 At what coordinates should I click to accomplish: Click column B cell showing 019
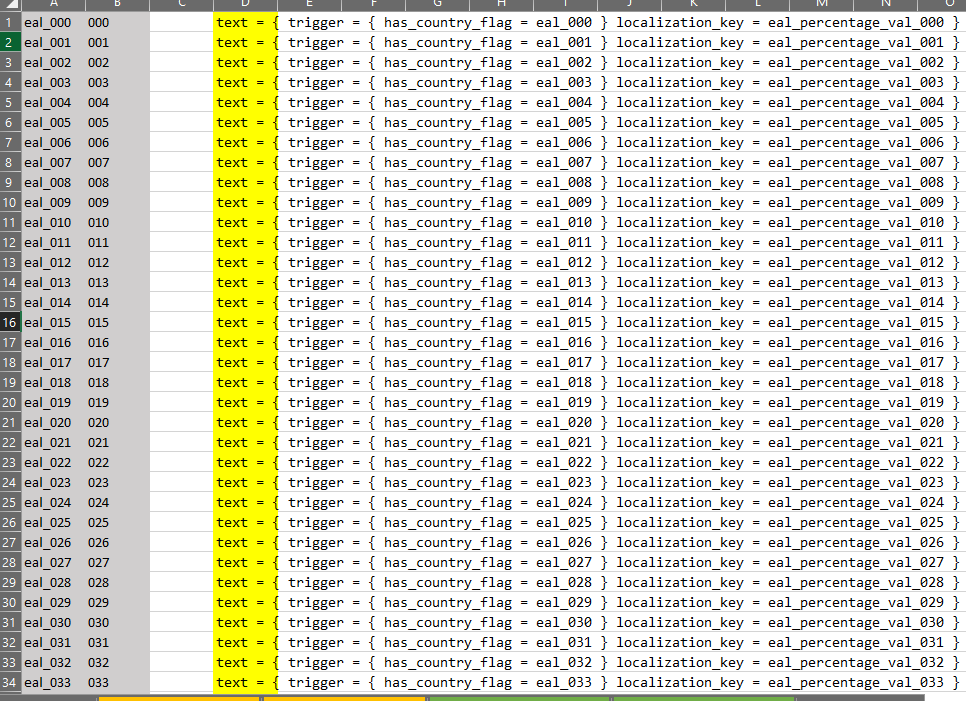click(x=117, y=403)
